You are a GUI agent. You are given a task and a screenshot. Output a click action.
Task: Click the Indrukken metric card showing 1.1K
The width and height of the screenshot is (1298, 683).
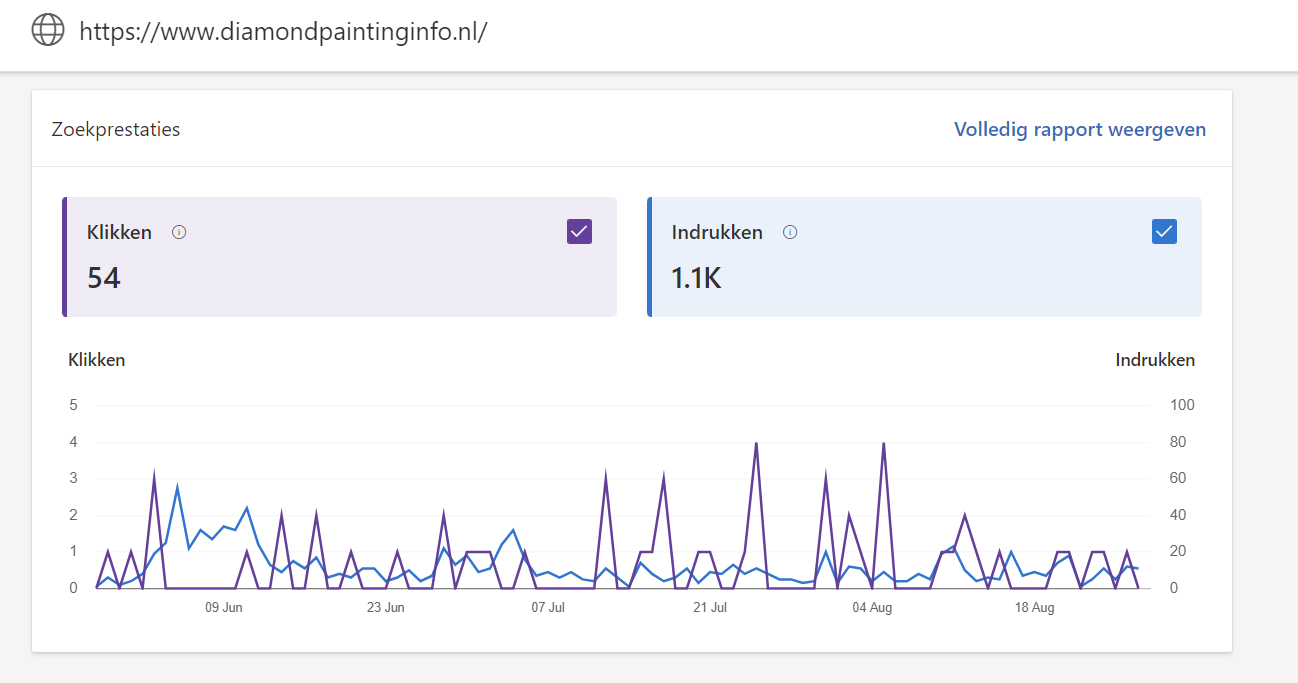pos(924,257)
